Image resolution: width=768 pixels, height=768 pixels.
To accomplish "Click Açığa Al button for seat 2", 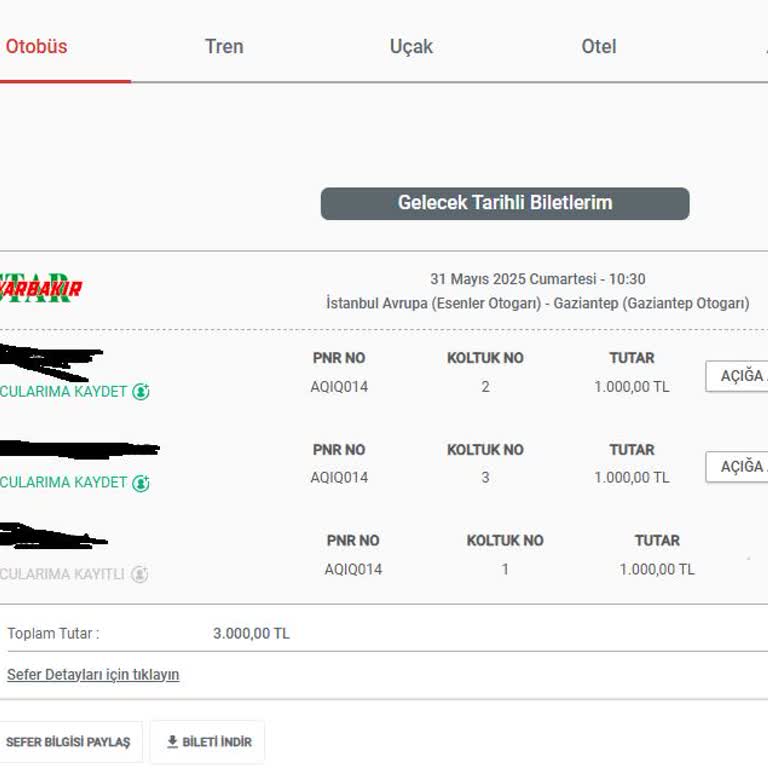I will tap(737, 376).
